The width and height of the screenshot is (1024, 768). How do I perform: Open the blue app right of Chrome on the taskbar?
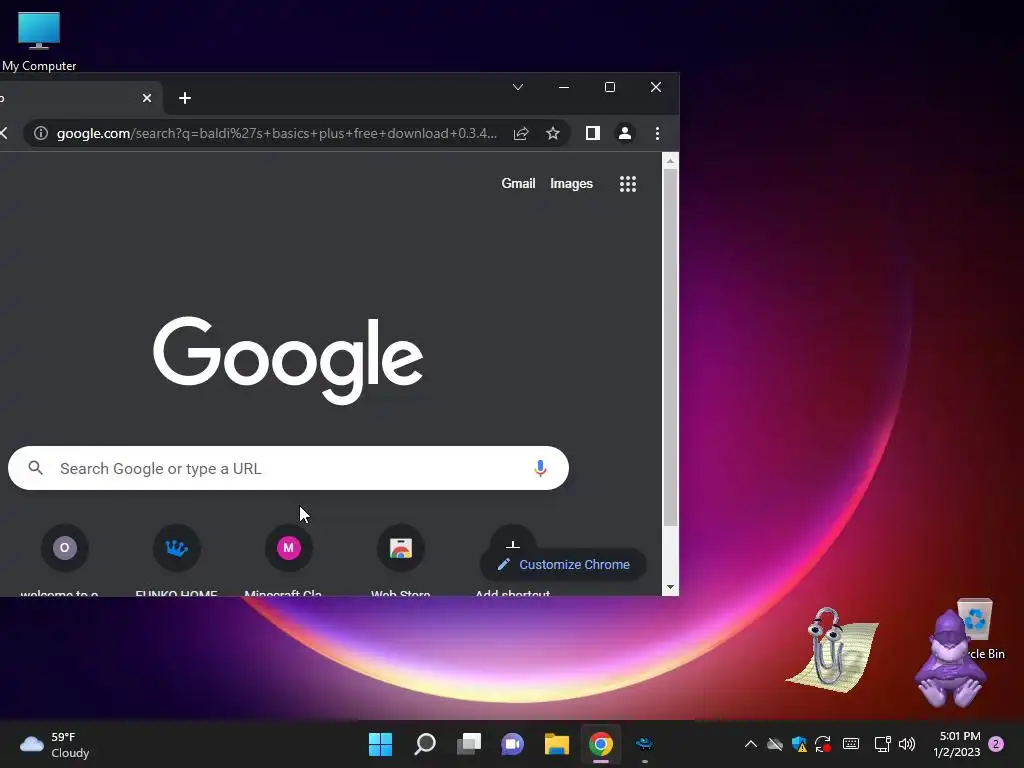coord(645,744)
